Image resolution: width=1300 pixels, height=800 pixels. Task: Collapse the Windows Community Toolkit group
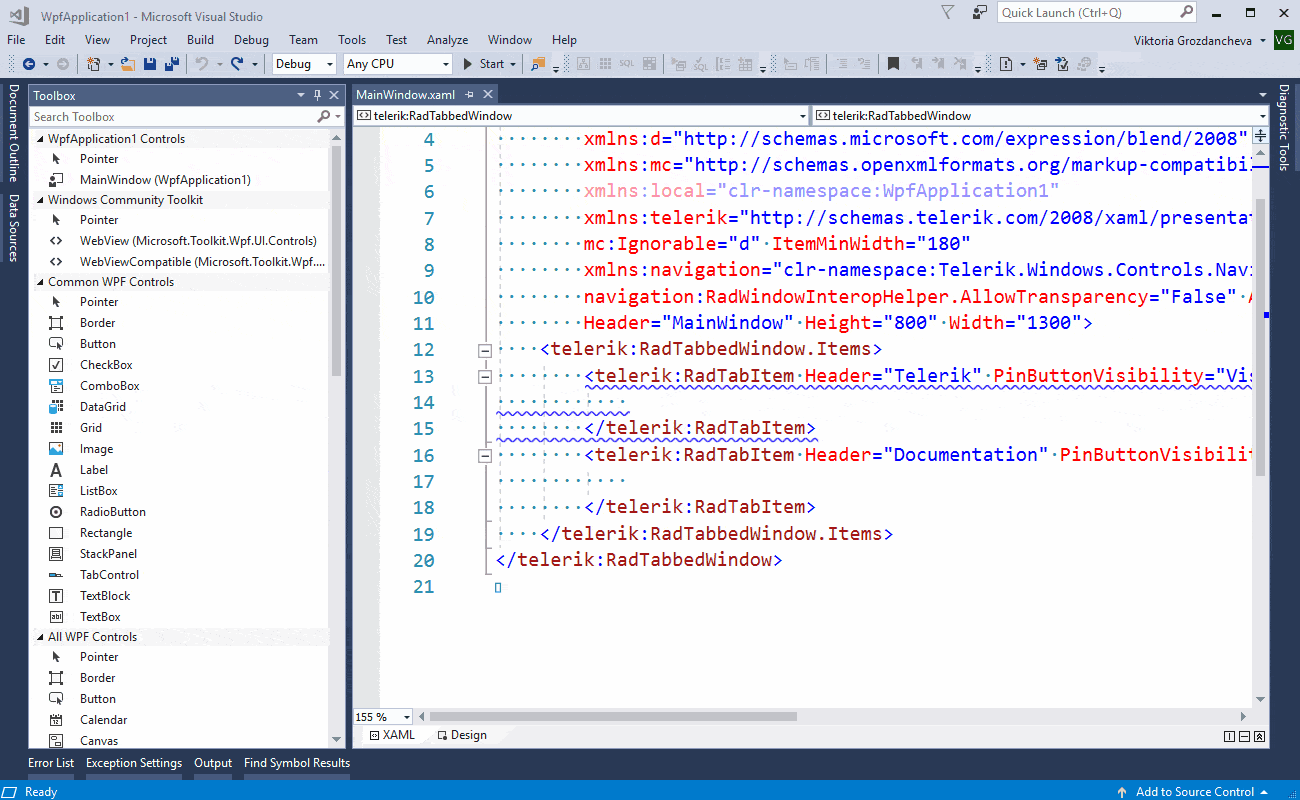point(39,200)
